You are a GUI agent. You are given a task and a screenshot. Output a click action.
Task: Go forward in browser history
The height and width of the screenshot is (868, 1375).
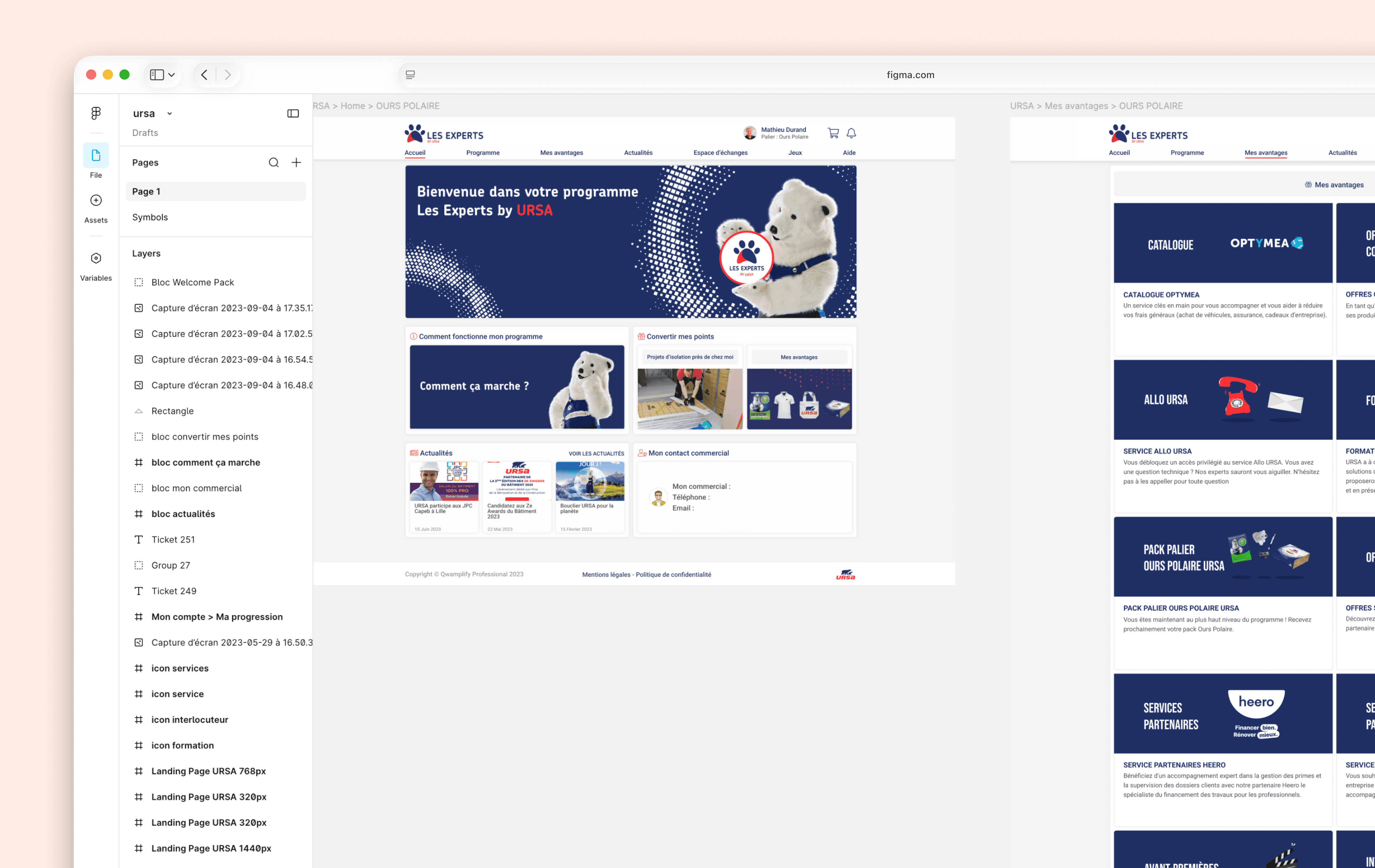[228, 75]
